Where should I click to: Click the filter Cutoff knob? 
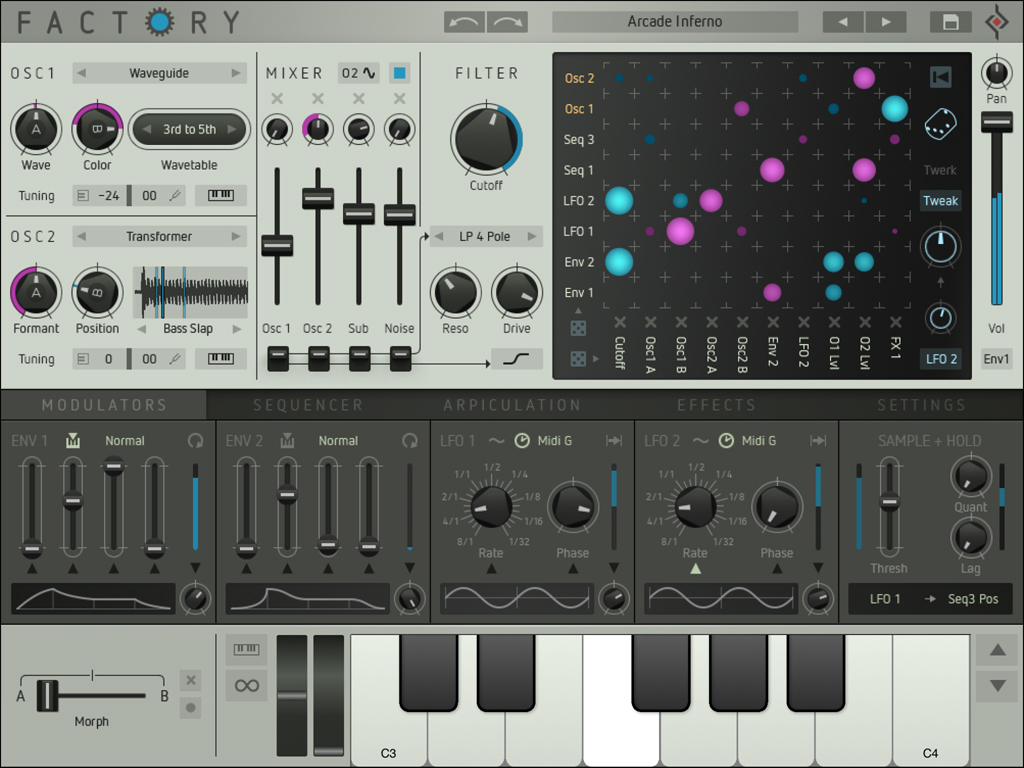[x=487, y=139]
